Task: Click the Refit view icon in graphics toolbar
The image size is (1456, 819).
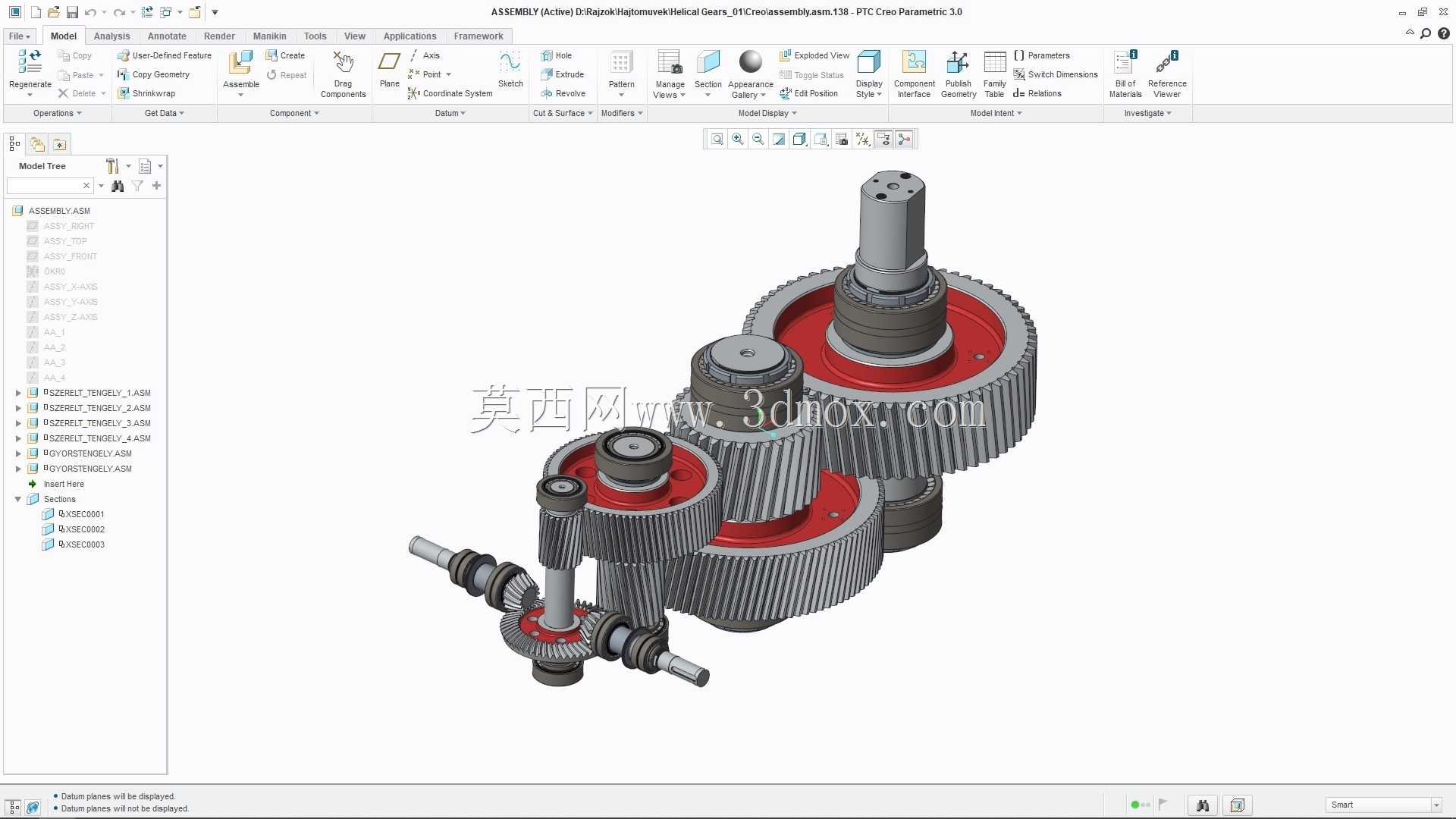Action: [x=717, y=139]
